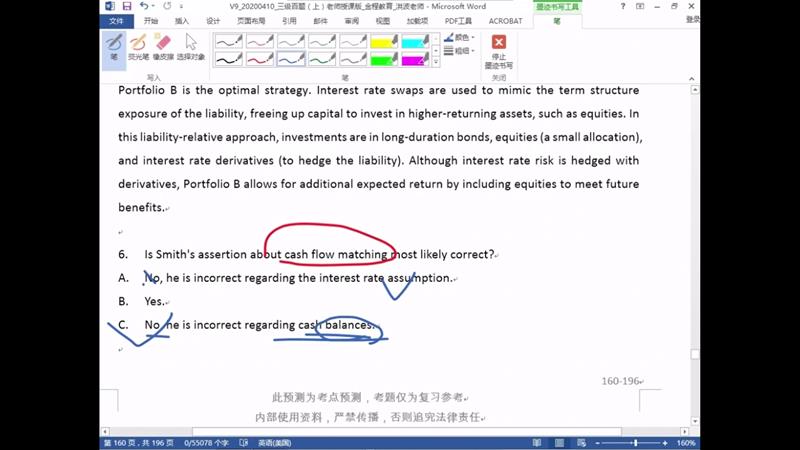Pick the green highlighter pen style
800x450 pixels.
click(x=384, y=59)
